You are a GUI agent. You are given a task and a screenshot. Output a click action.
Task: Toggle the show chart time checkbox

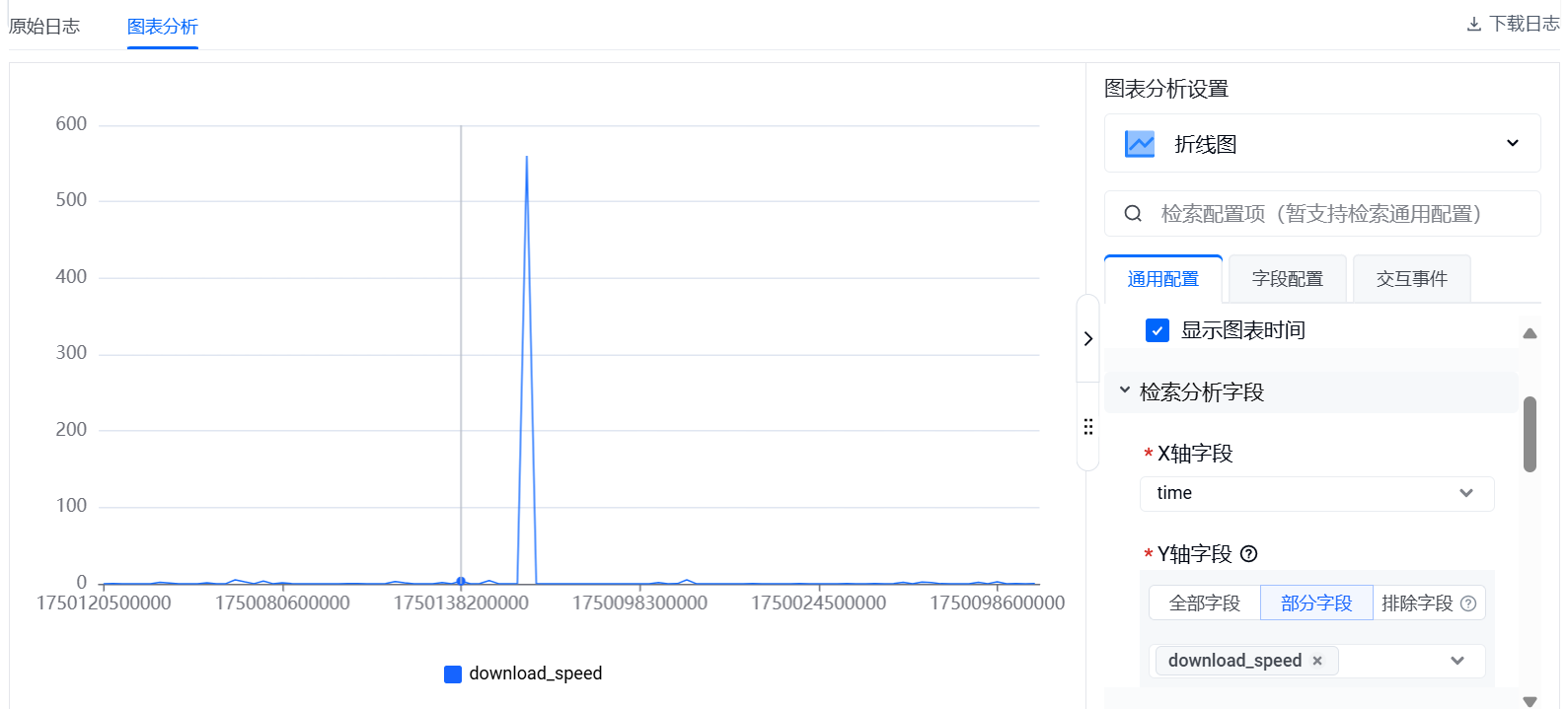point(1157,330)
